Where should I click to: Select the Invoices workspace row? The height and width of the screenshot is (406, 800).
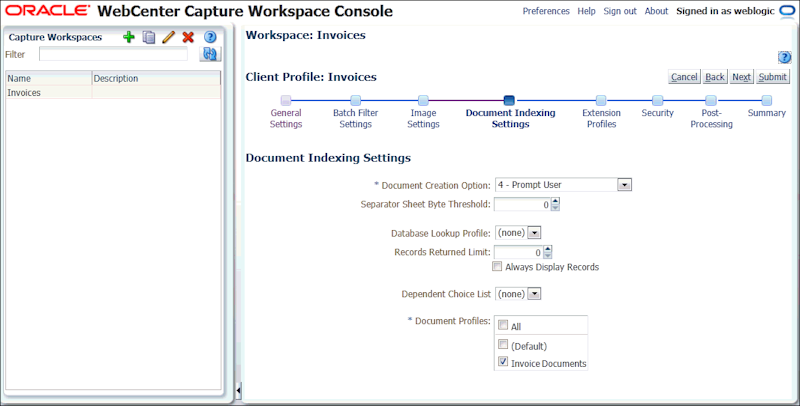coord(113,92)
